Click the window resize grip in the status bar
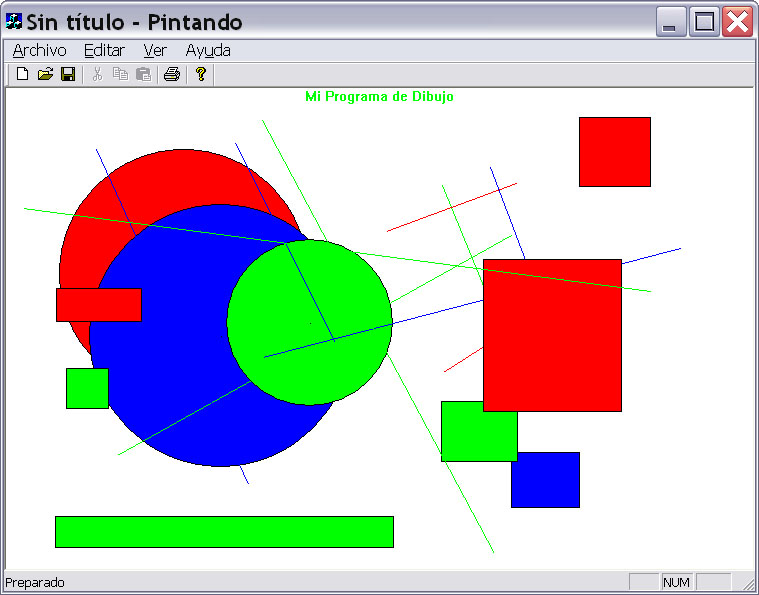The width and height of the screenshot is (759, 595). coord(748,583)
